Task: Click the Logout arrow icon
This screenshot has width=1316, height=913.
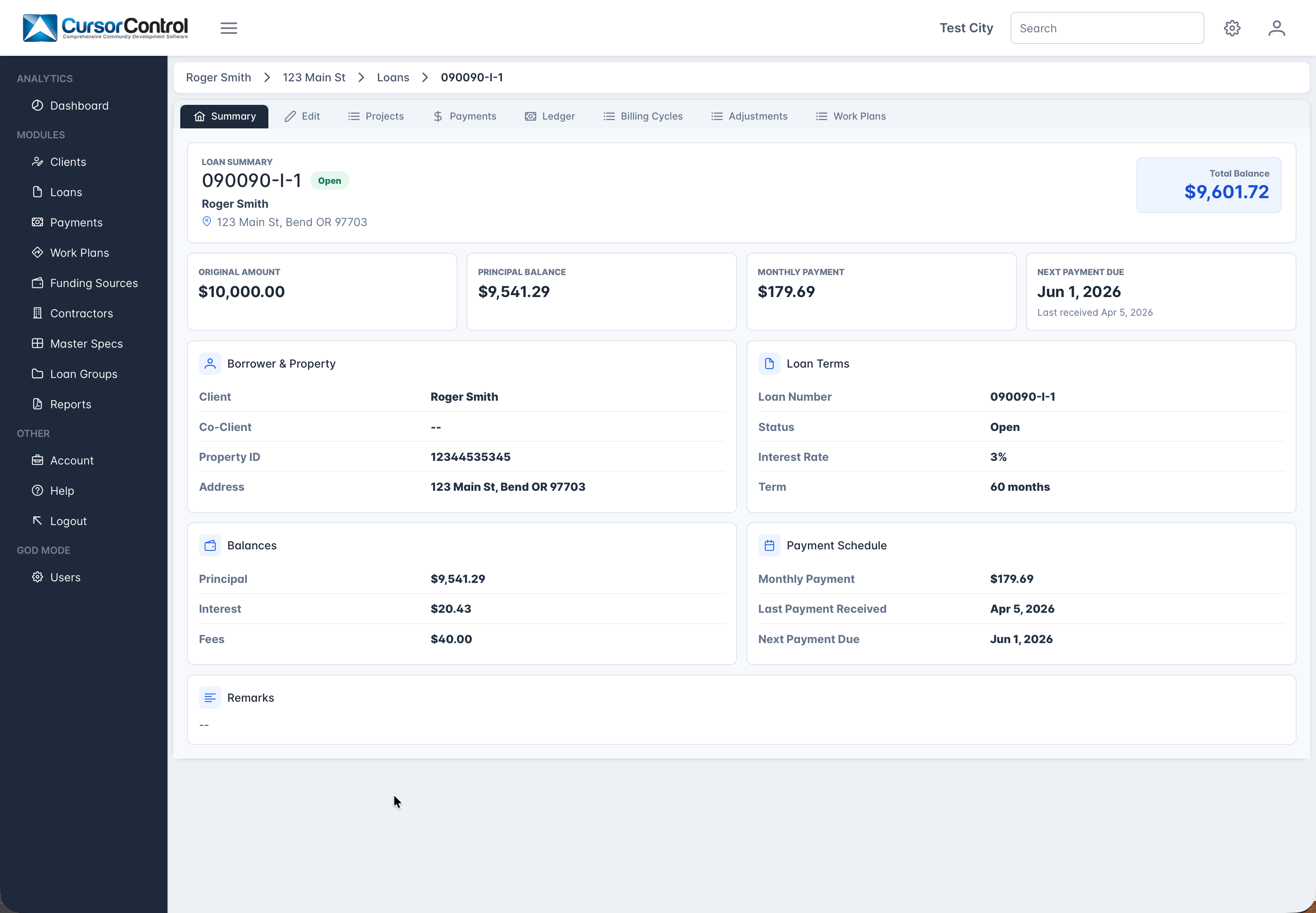Action: [37, 521]
